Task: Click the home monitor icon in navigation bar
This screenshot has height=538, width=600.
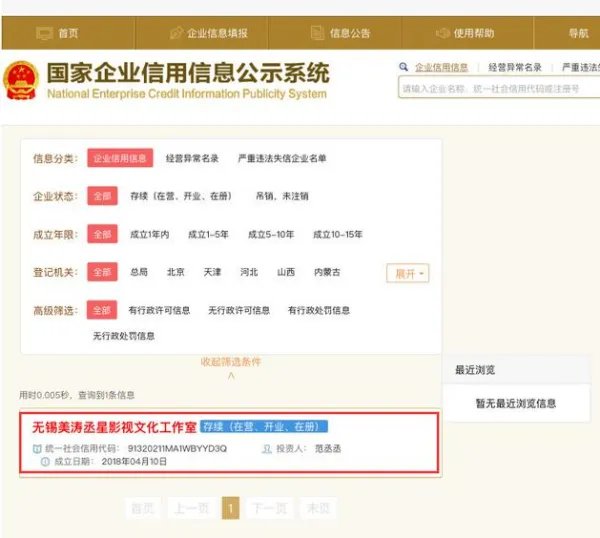Action: click(44, 33)
